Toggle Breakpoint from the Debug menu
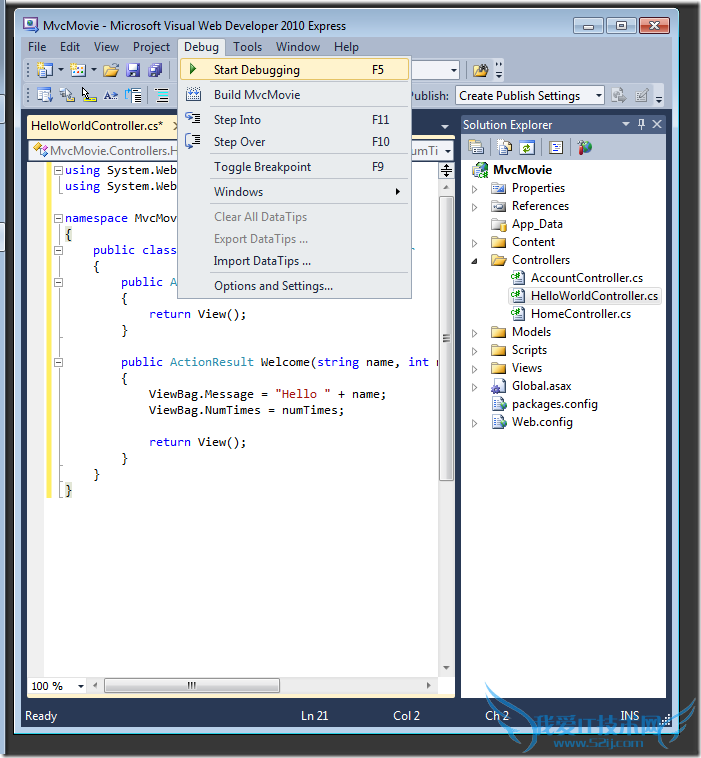 point(262,167)
